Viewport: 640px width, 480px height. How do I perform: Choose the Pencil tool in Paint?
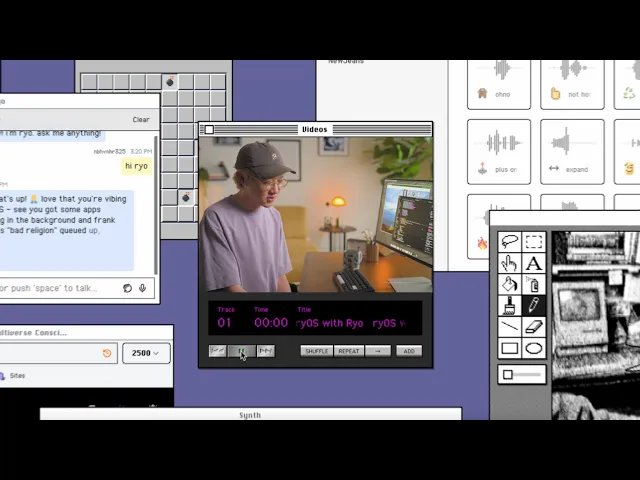click(534, 306)
